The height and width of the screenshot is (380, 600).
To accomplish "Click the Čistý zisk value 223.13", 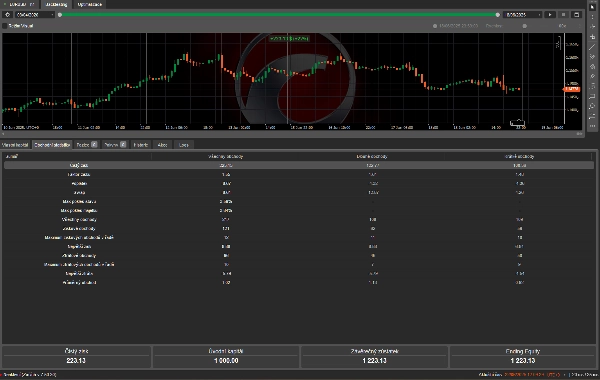I will tap(76, 360).
